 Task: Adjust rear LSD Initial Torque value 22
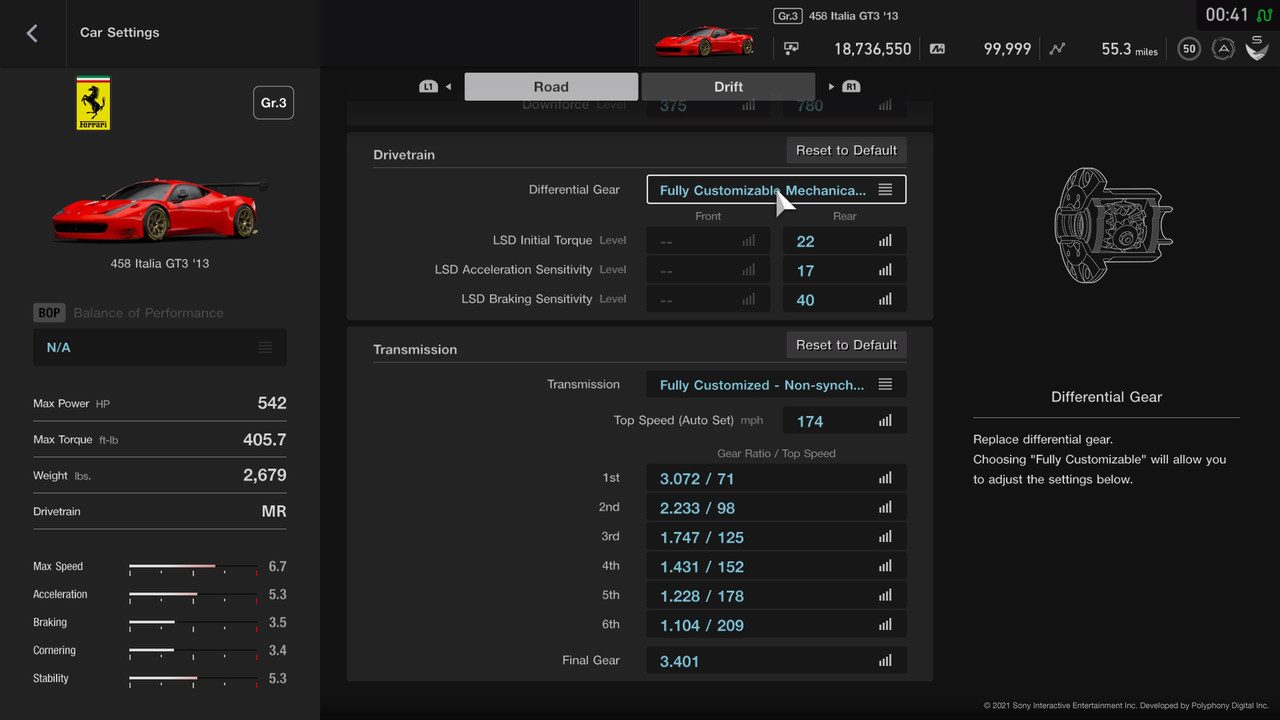[x=844, y=241]
